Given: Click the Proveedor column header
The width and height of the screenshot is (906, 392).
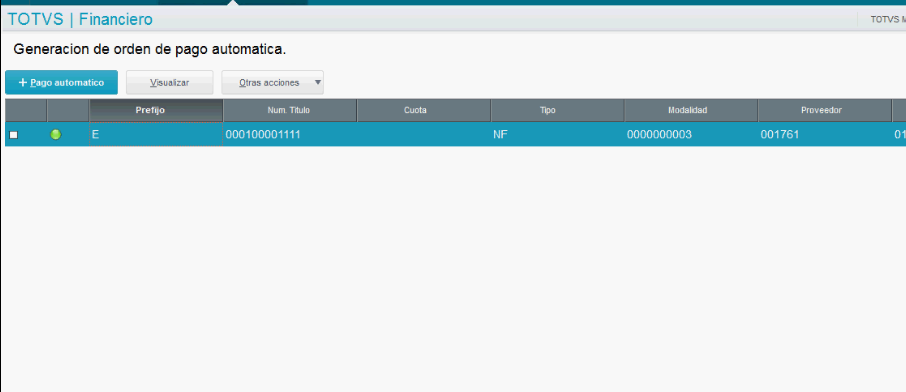Looking at the screenshot, I should point(825,110).
